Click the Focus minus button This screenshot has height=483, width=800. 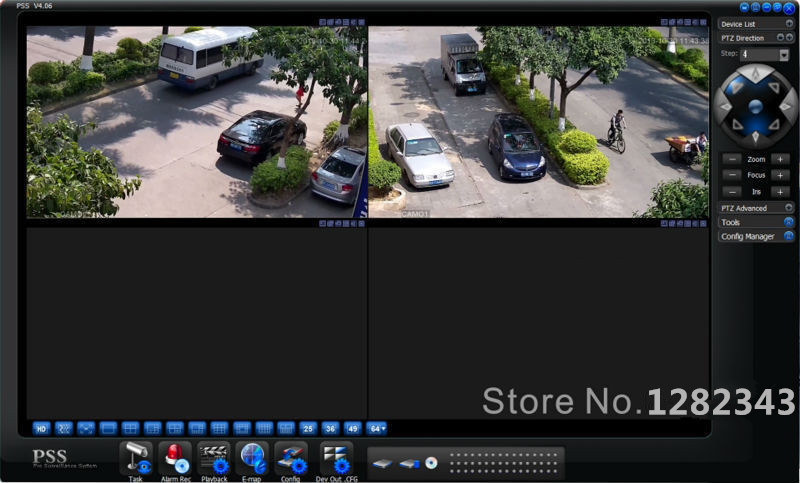pos(732,175)
